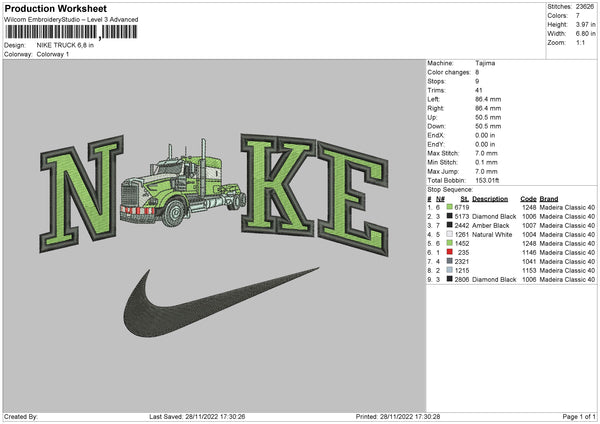Image resolution: width=600 pixels, height=424 pixels.
Task: Click the 'Printed: 28/11/2022 17:30:28' timestamp
Action: [398, 416]
